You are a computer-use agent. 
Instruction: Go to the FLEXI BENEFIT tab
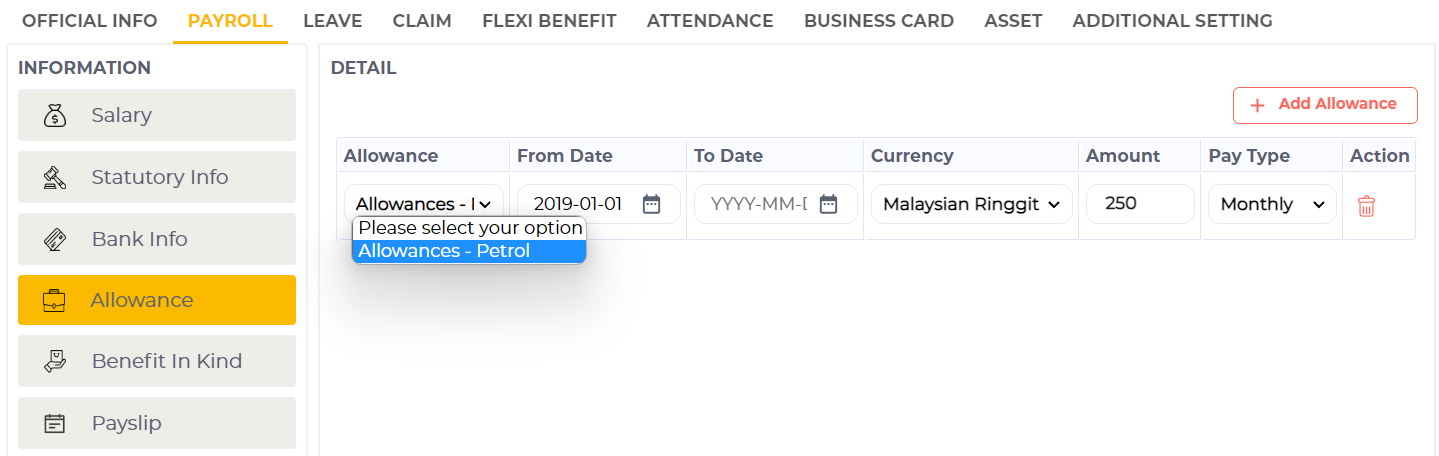pos(549,21)
